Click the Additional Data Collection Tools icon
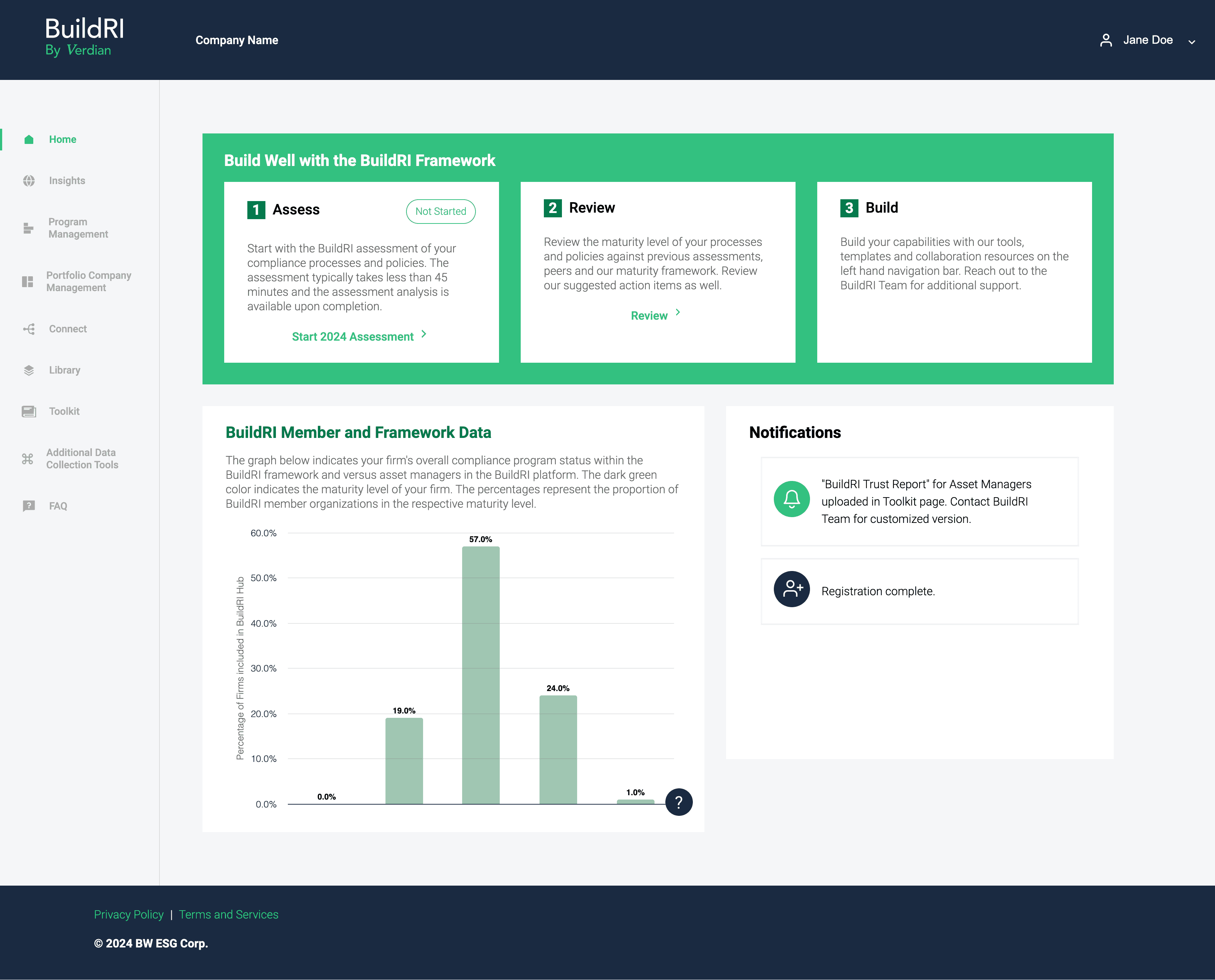 pyautogui.click(x=27, y=459)
